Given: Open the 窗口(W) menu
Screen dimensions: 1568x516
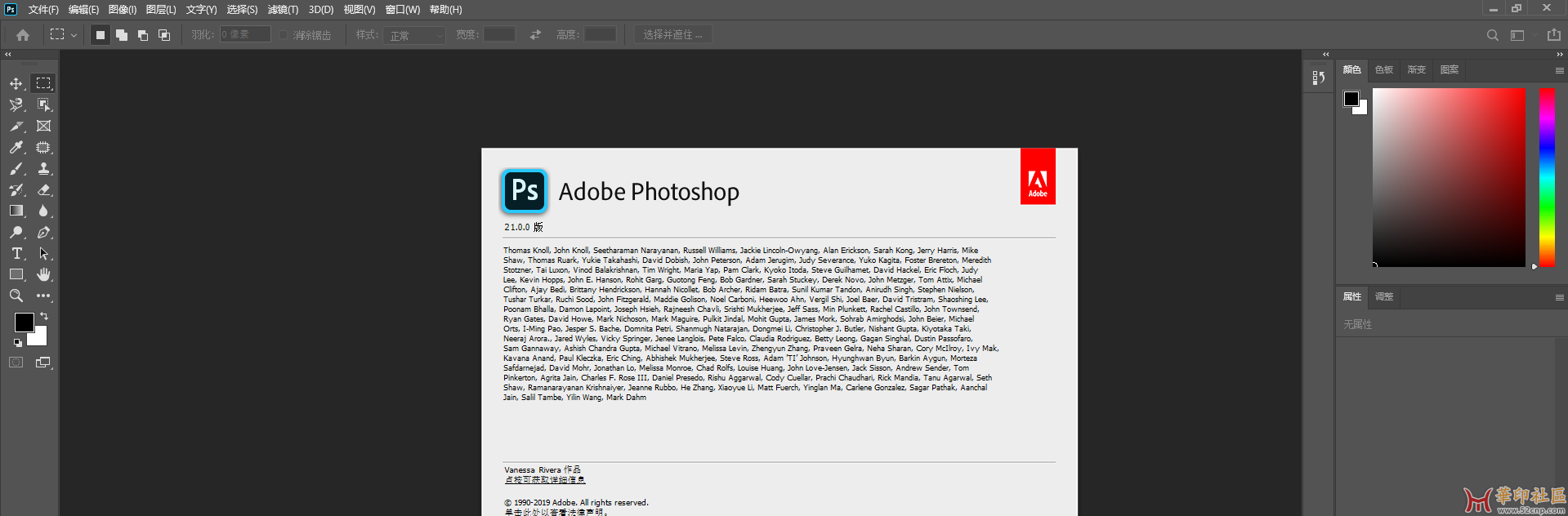Looking at the screenshot, I should pos(403,10).
